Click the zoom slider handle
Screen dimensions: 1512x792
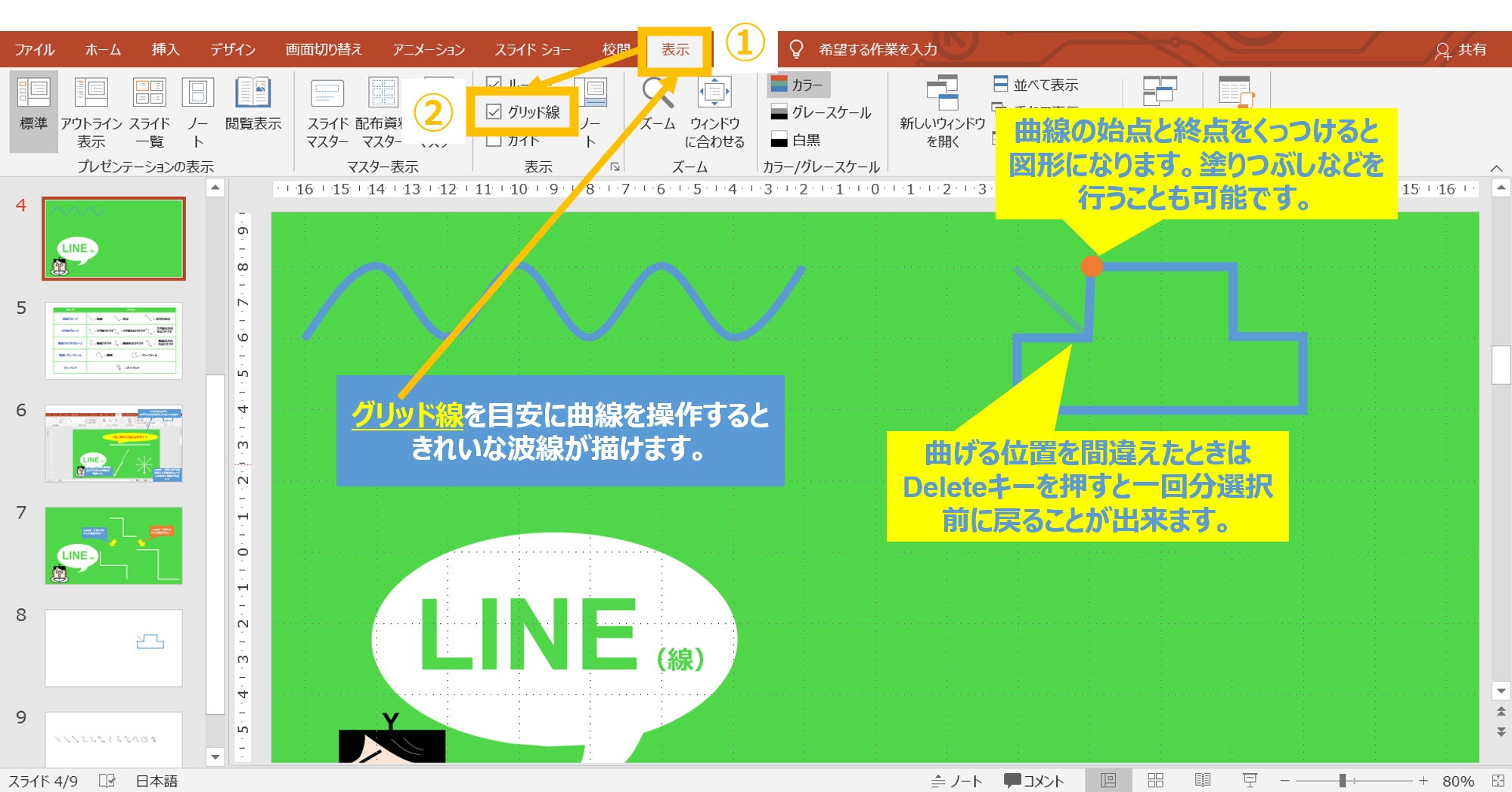coord(1343,781)
